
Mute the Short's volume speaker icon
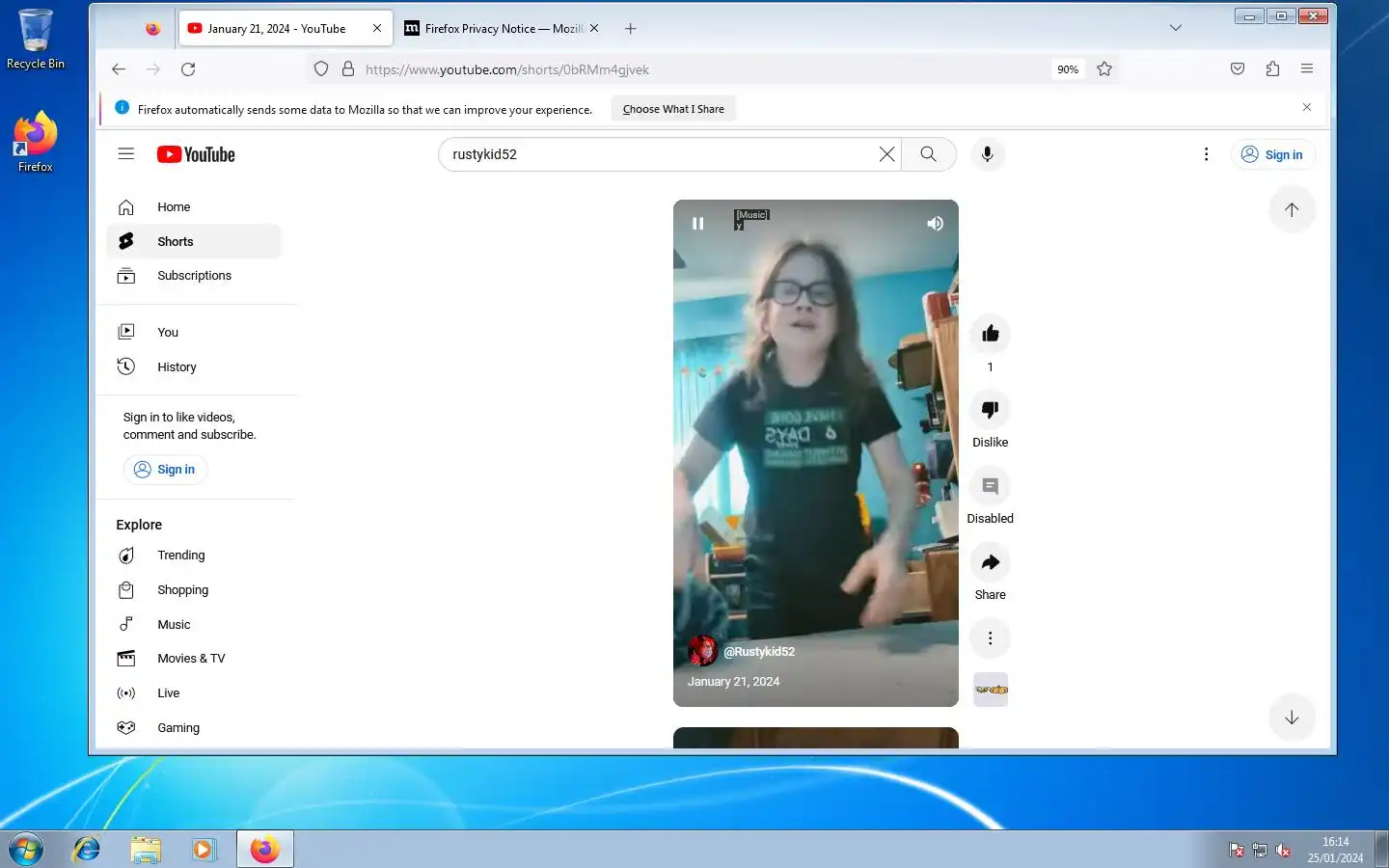click(935, 224)
